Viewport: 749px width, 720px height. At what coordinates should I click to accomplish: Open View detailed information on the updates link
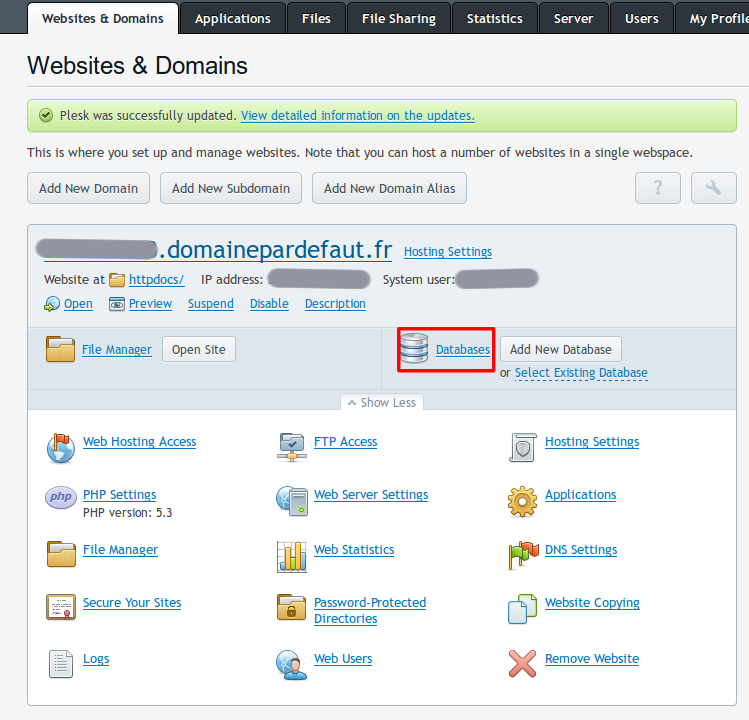358,116
